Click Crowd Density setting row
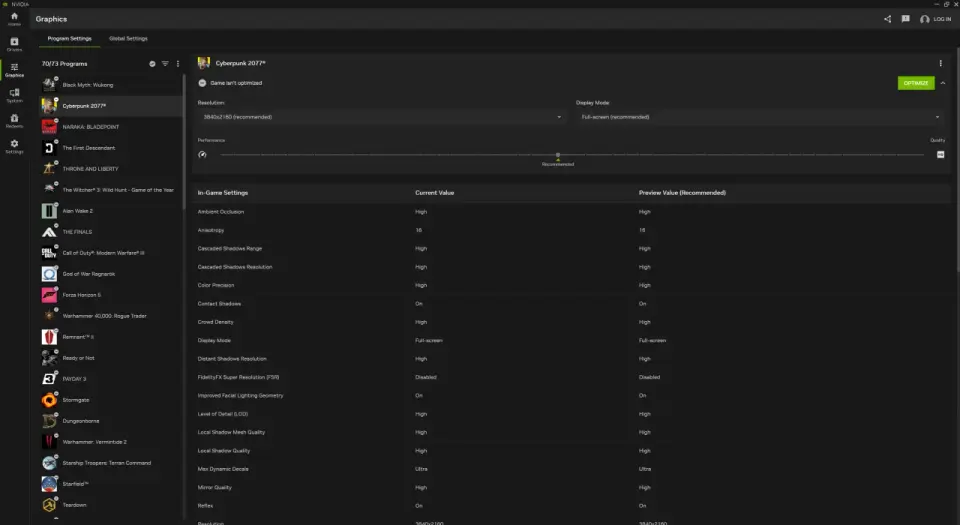The width and height of the screenshot is (960, 525). point(571,322)
